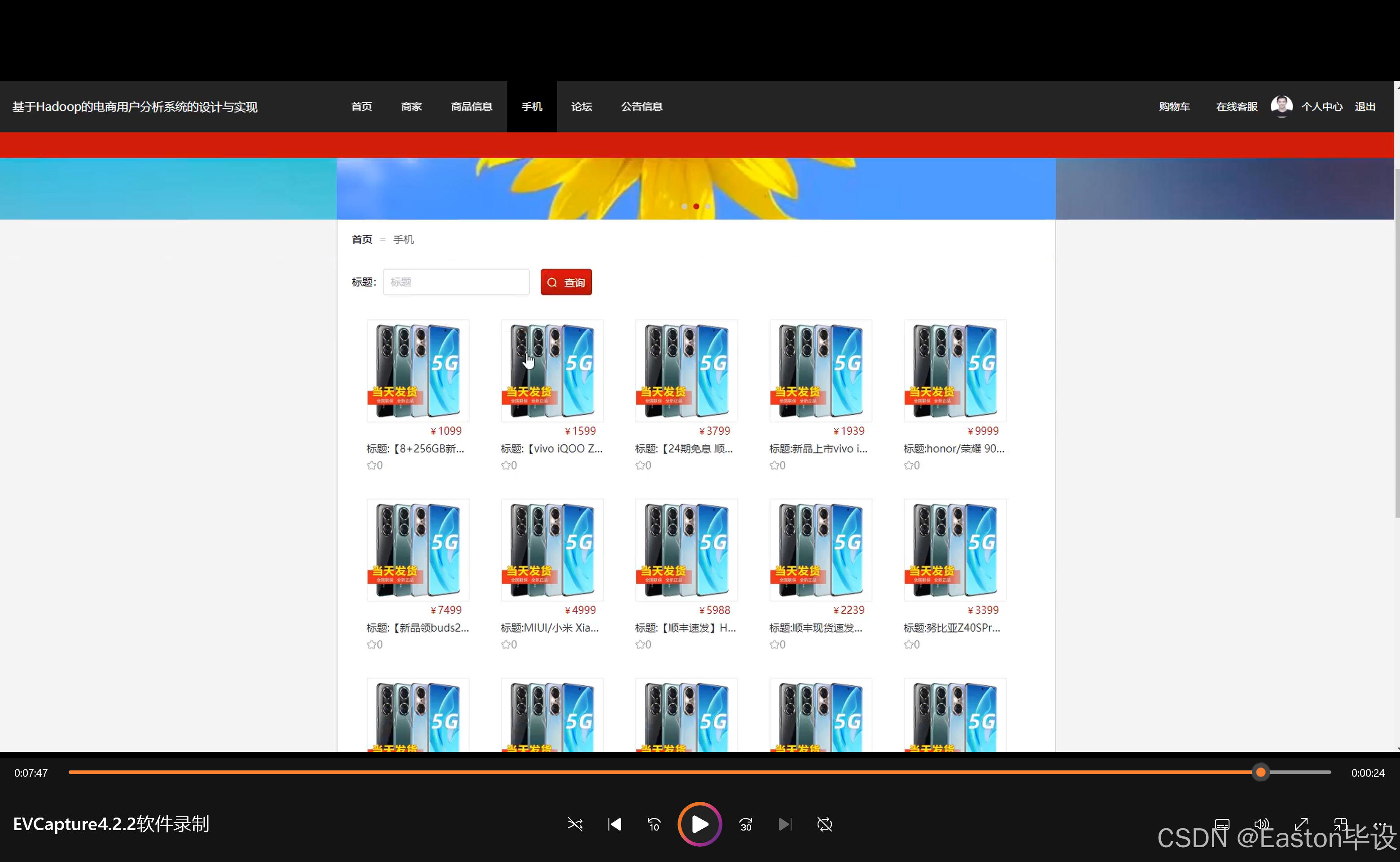
Task: Open the ¥9999 phone thumbnail
Action: (955, 370)
